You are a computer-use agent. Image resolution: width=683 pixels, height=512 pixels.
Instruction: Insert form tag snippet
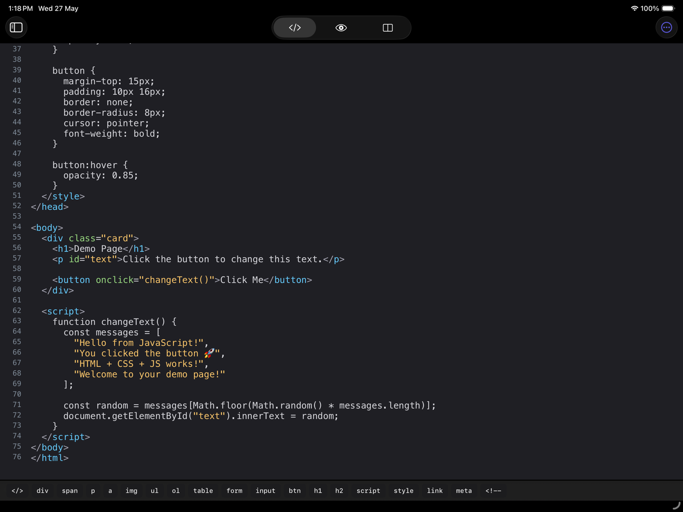[234, 491]
